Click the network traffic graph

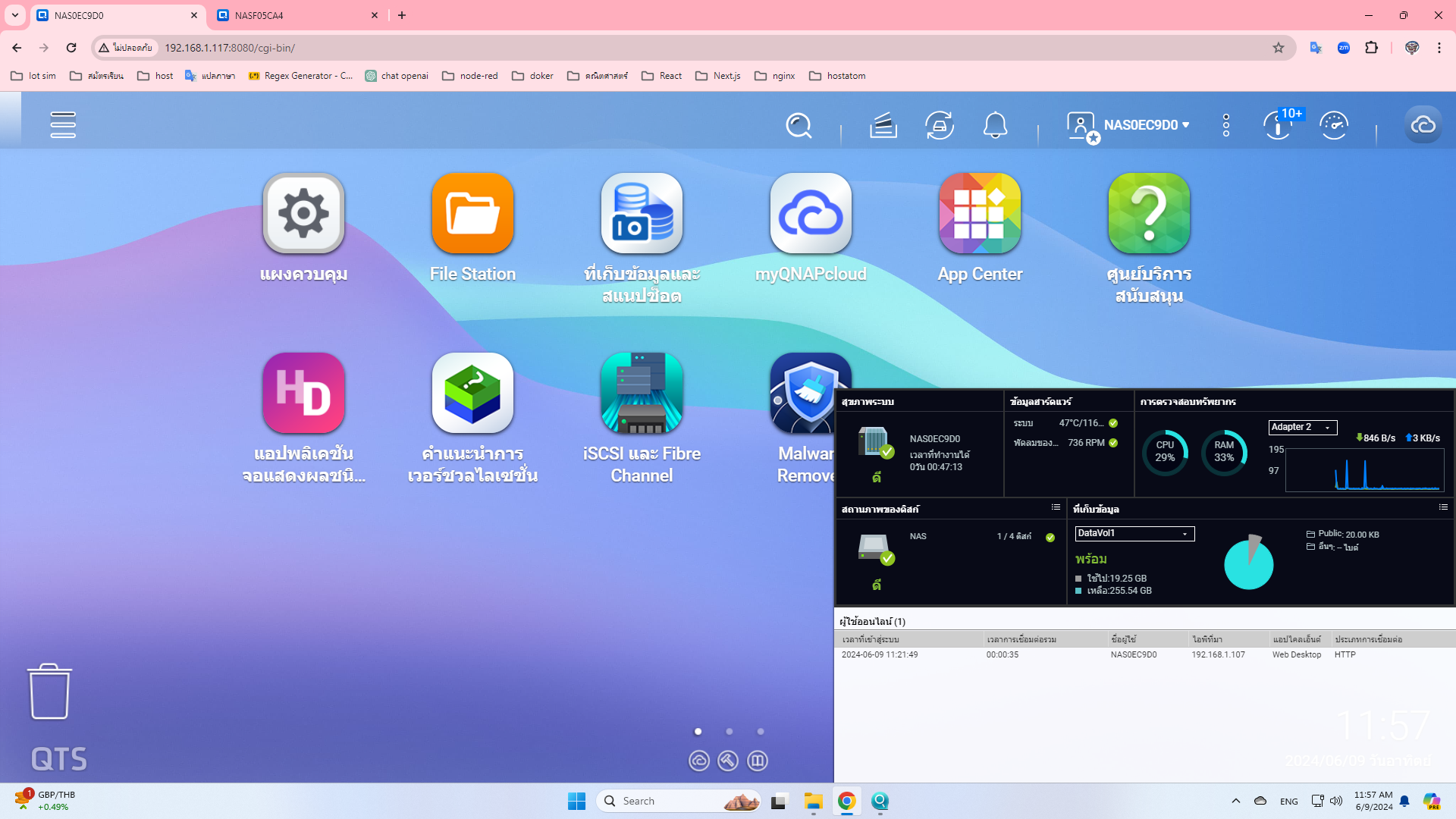pyautogui.click(x=1365, y=470)
